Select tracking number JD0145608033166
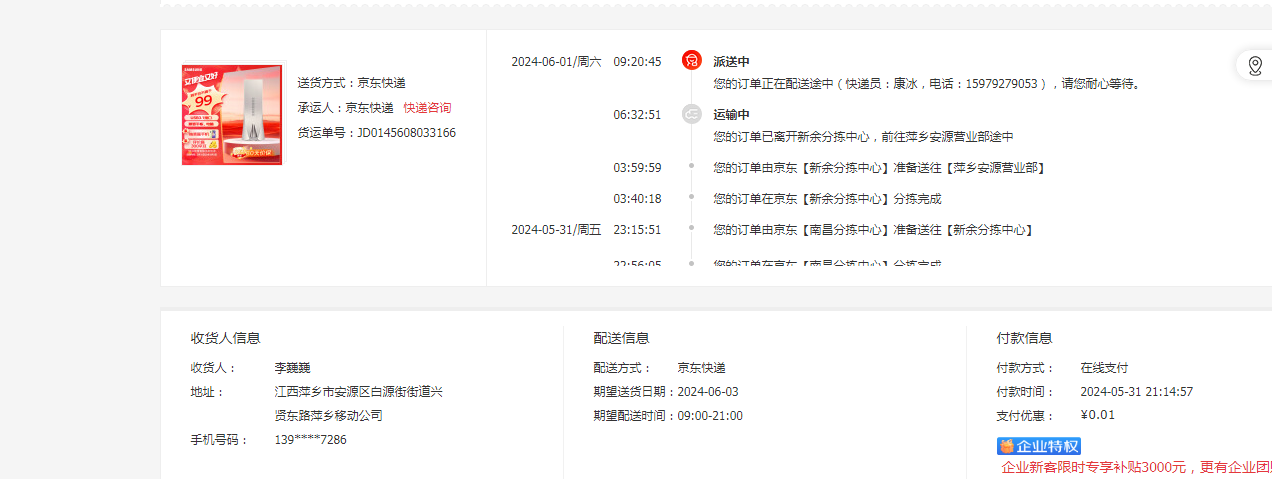Viewport: 1272px width, 479px height. click(x=407, y=133)
